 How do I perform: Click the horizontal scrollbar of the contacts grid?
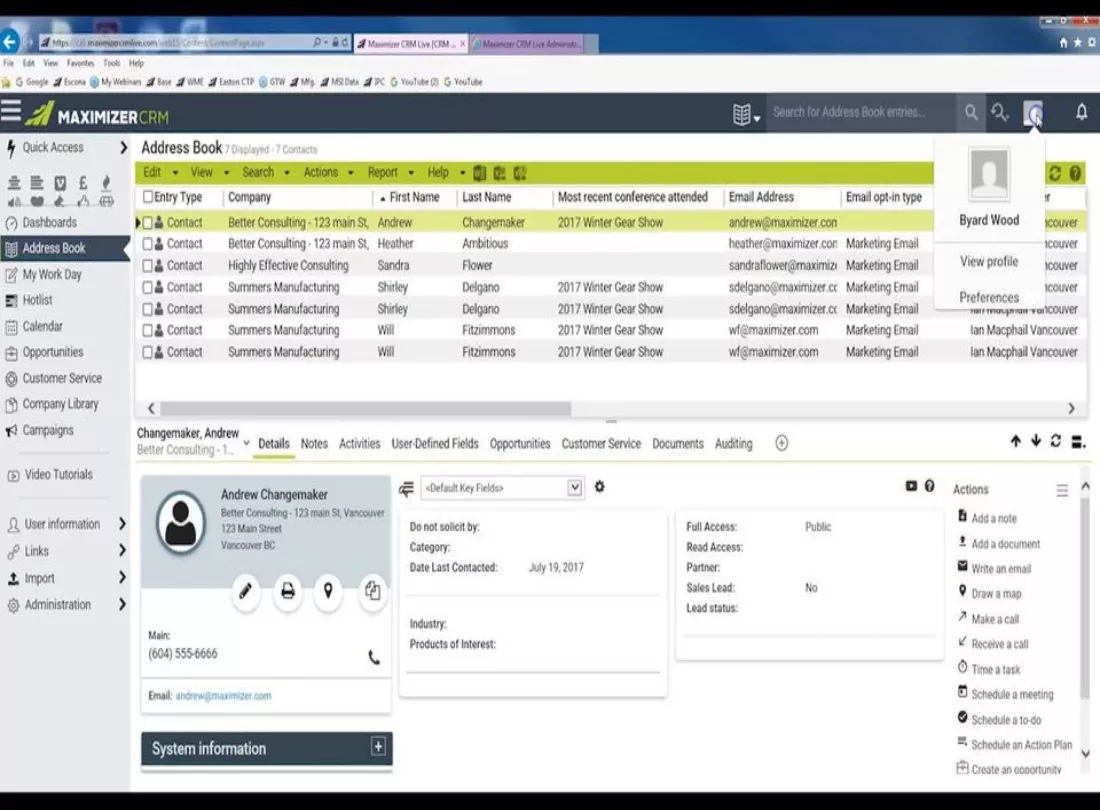point(365,408)
